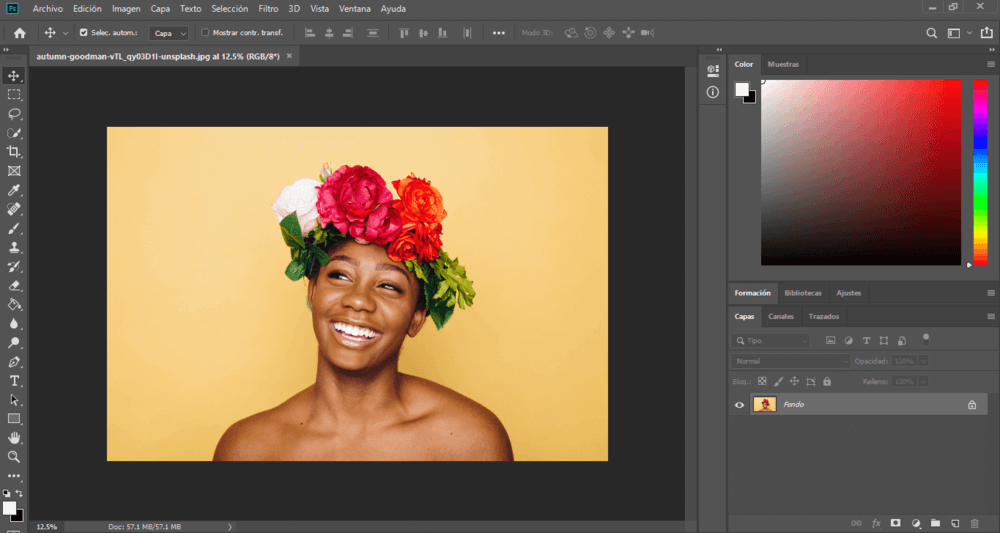Open the Filtro menu
The width and height of the screenshot is (1000, 533).
[268, 8]
